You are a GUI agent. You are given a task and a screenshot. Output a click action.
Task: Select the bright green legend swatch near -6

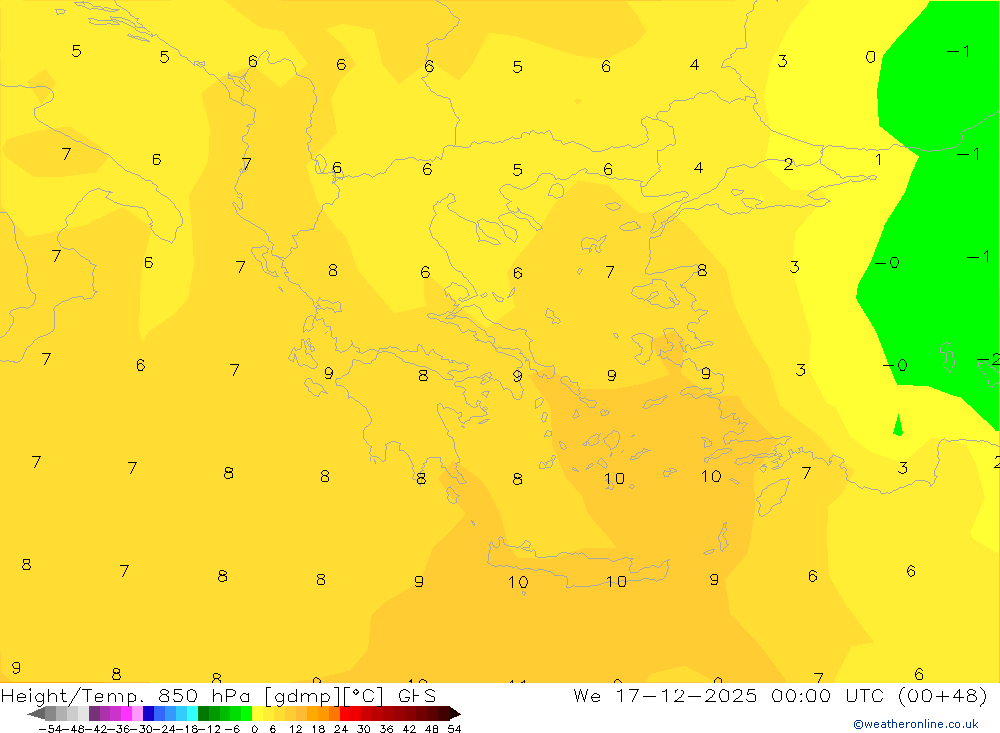click(246, 714)
